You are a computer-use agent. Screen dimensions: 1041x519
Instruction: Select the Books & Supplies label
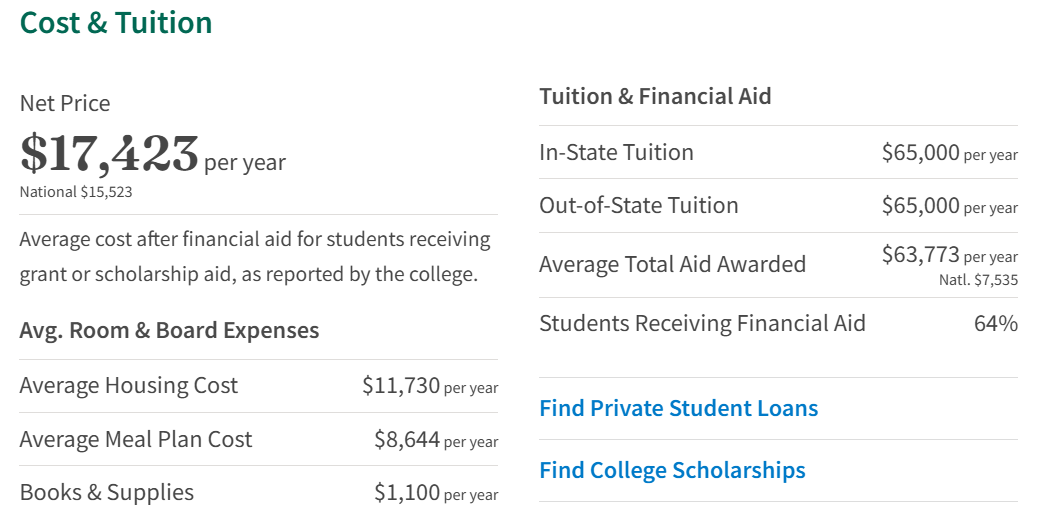[x=107, y=492]
